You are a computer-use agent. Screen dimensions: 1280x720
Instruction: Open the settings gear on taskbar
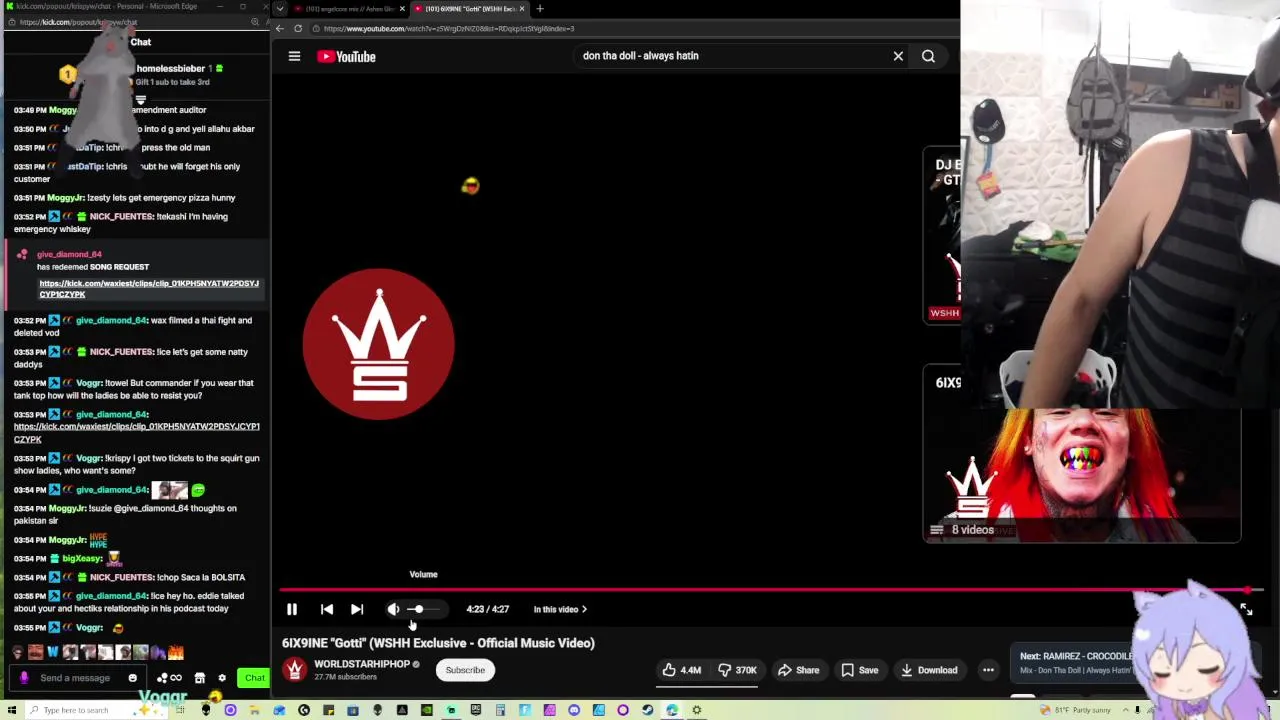(x=696, y=710)
